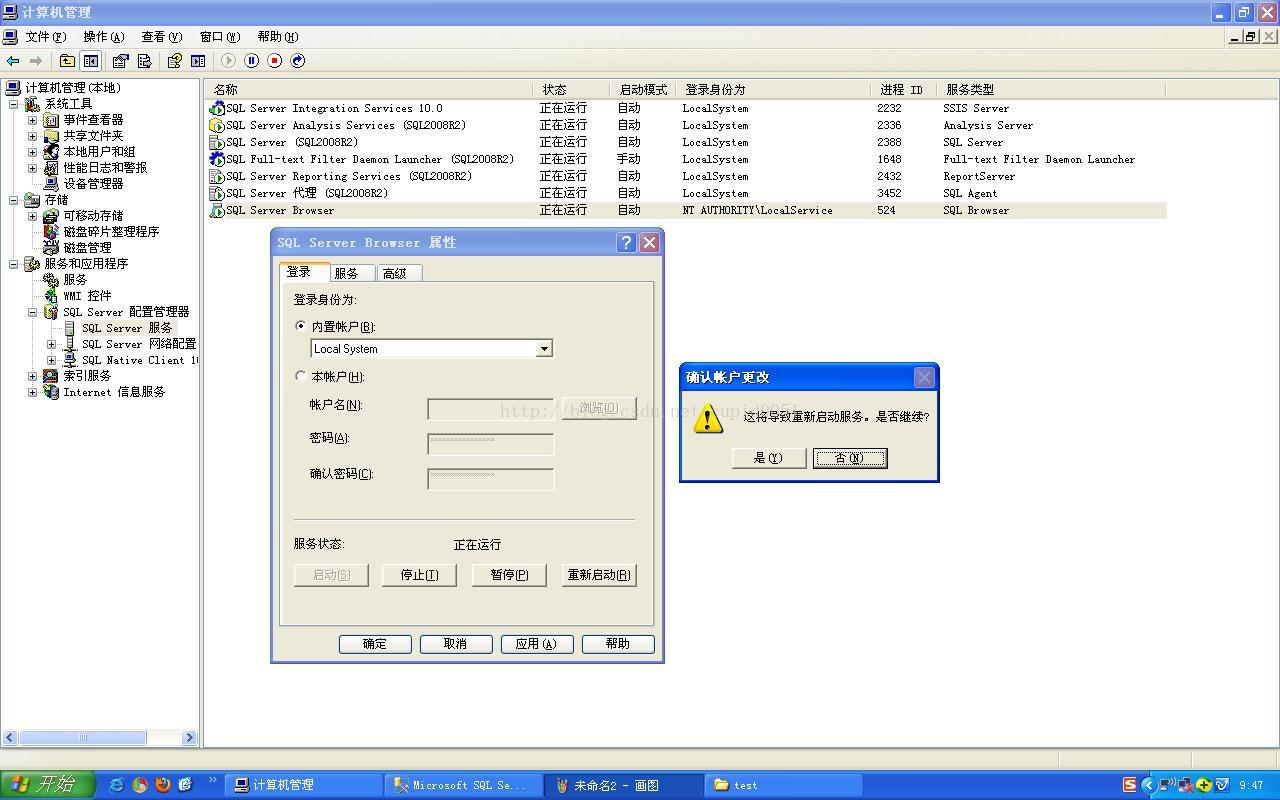
Task: Click 是(Y) to confirm service restart
Action: pos(768,458)
